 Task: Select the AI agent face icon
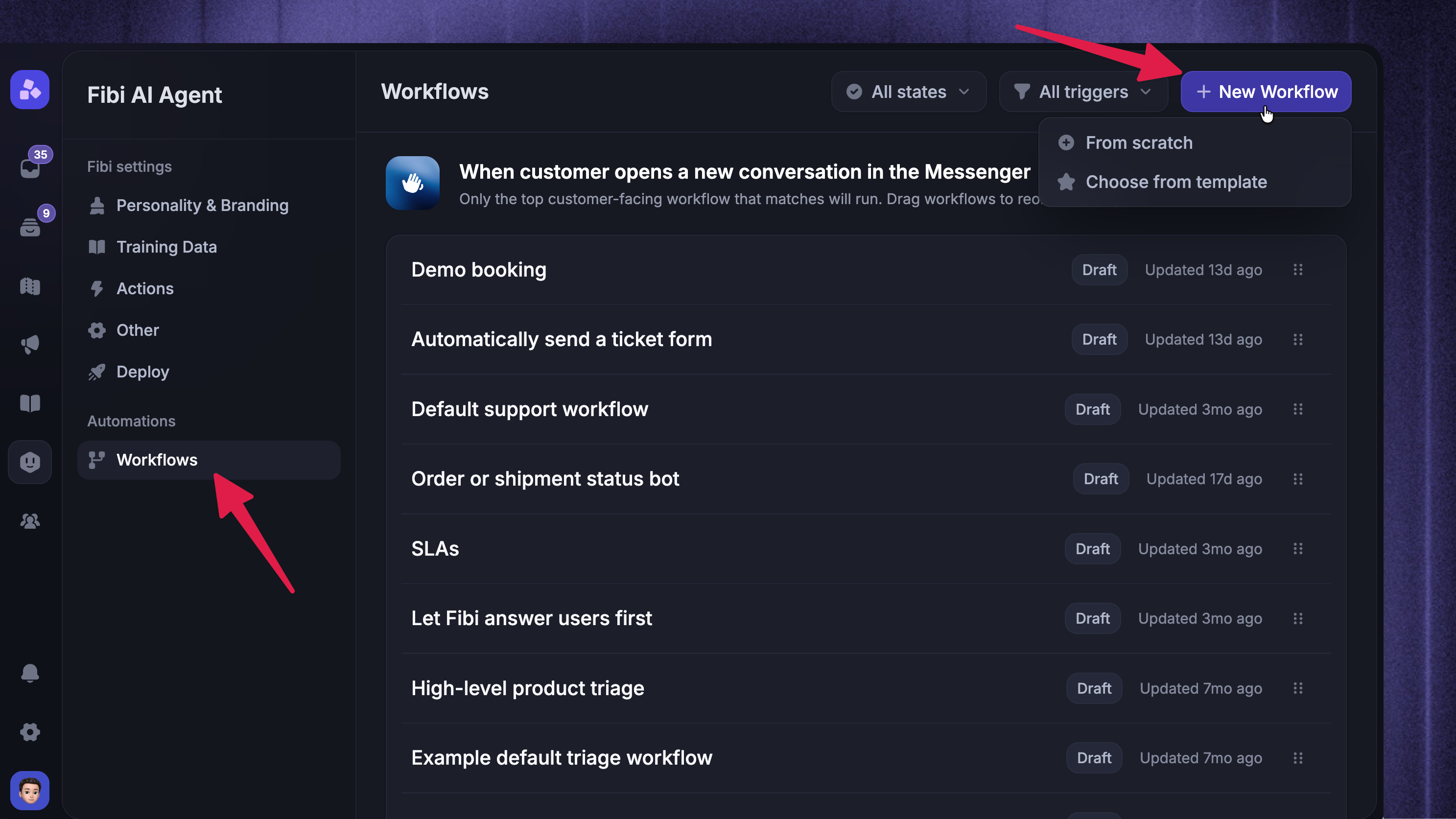[x=30, y=462]
